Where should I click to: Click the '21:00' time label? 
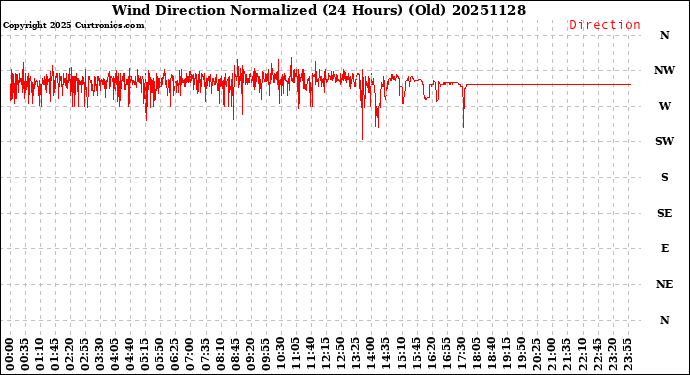pyautogui.click(x=551, y=355)
